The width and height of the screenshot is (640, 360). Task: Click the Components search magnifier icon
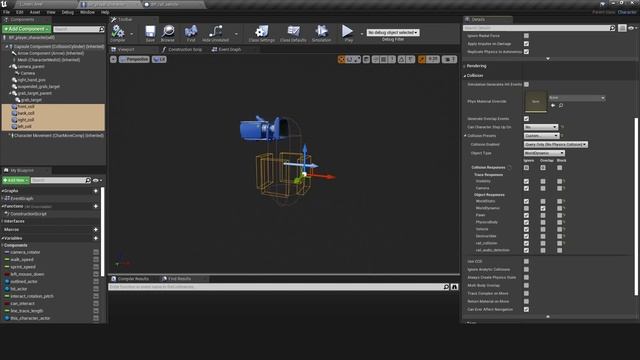(102, 29)
